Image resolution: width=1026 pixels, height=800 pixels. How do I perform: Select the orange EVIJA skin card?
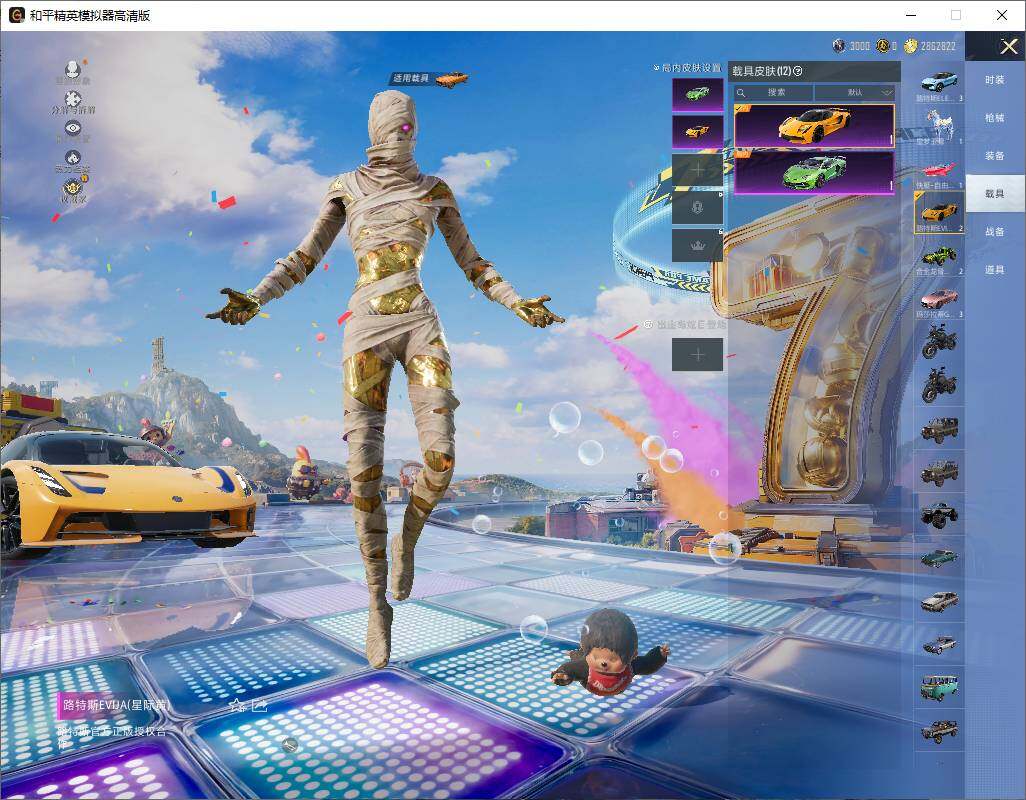coord(813,126)
